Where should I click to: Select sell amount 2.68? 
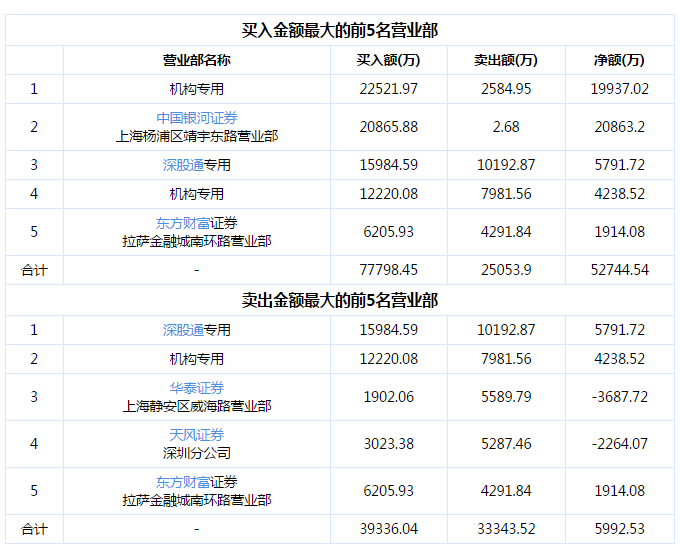506,127
